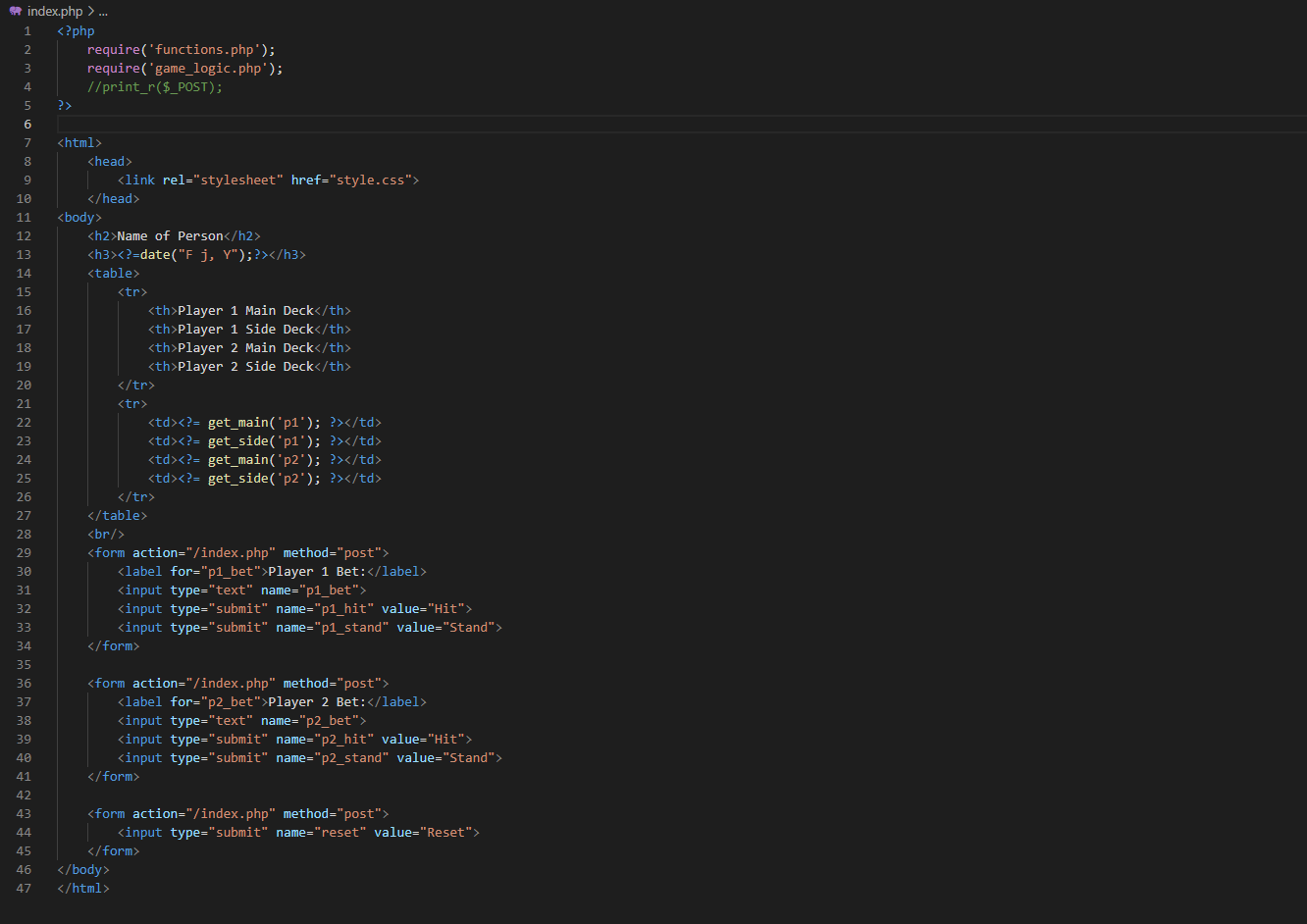The width and height of the screenshot is (1307, 924).
Task: Open the breadcrumb ellipsis after index.php
Action: (103, 11)
